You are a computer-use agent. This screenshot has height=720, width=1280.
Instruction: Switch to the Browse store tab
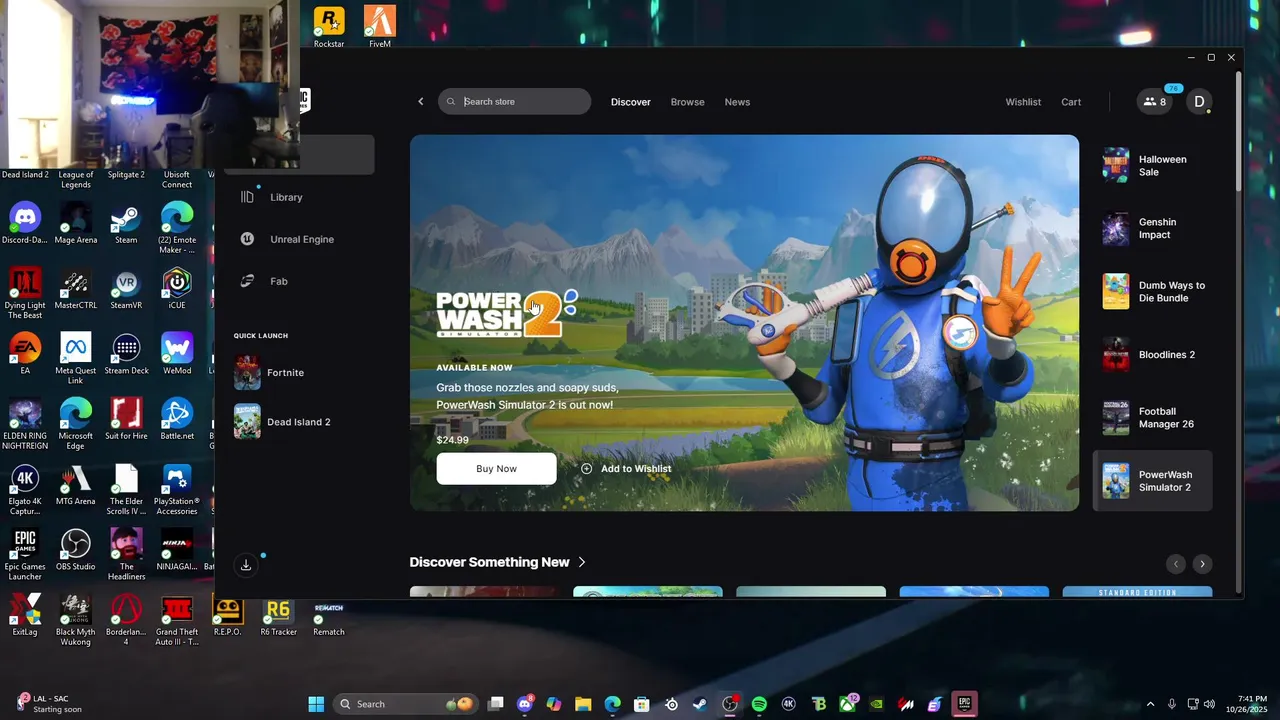point(687,102)
